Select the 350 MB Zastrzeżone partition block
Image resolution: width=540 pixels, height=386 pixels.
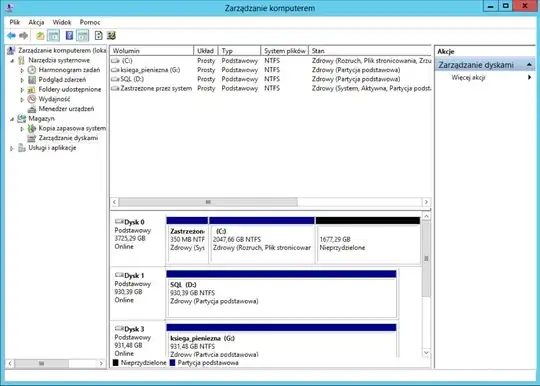[187, 240]
